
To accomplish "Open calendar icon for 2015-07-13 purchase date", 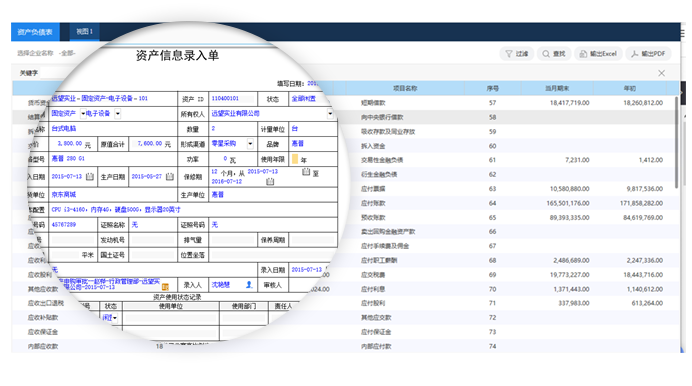I will coord(90,176).
